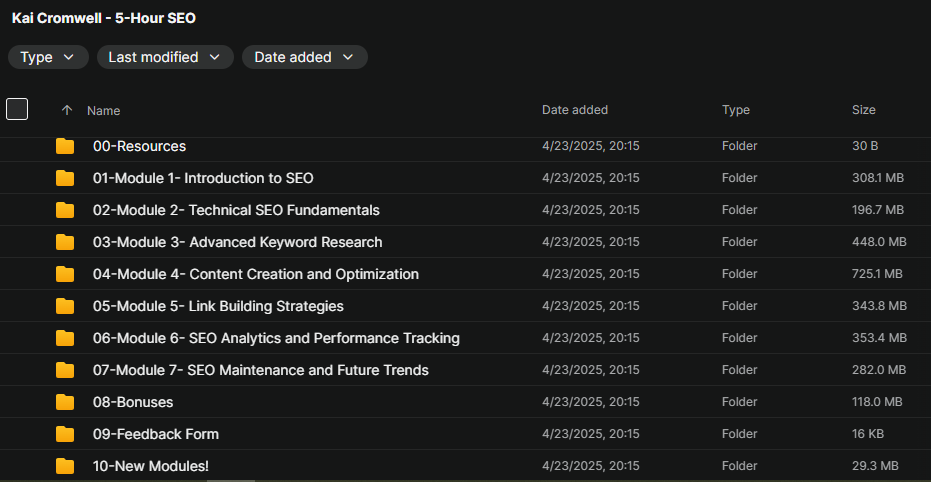Click the 282.0 MB size value
This screenshot has width=931, height=482.
tap(879, 370)
